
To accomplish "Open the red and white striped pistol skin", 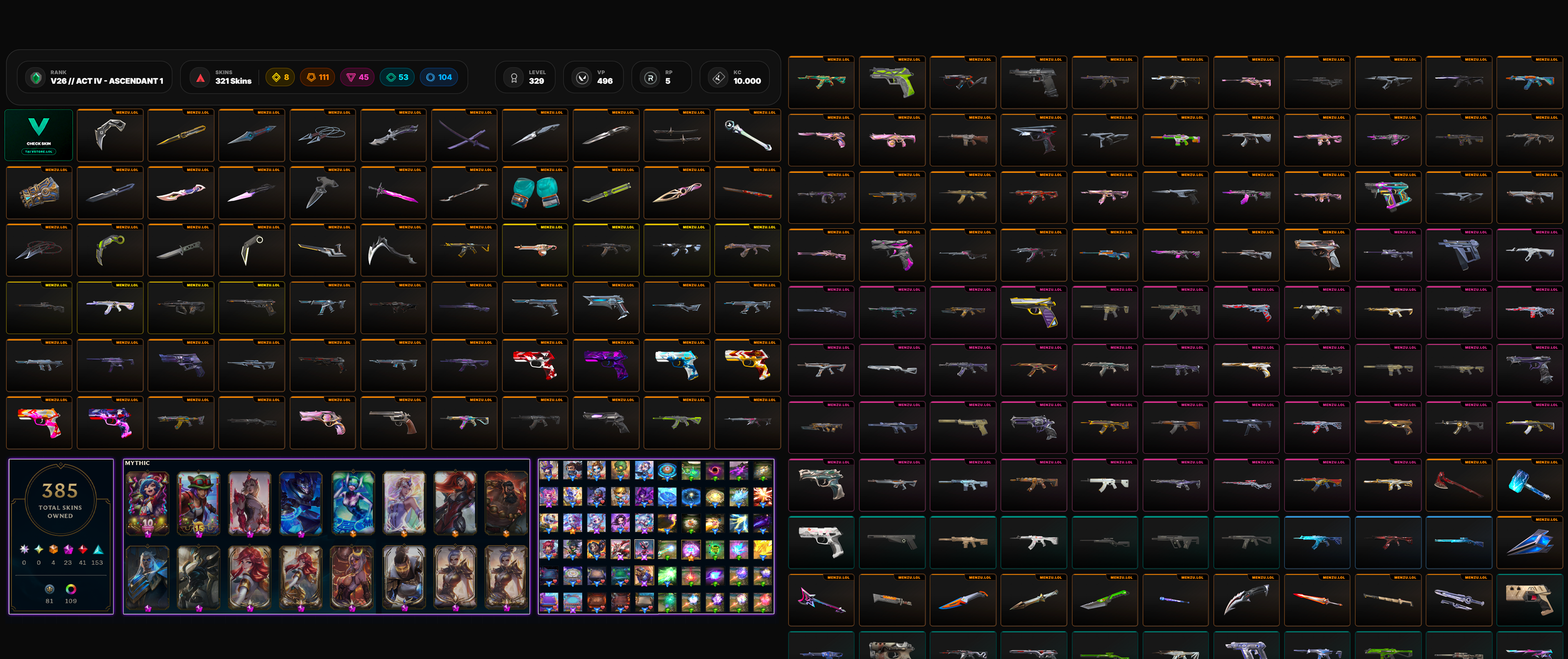I will pyautogui.click(x=534, y=365).
